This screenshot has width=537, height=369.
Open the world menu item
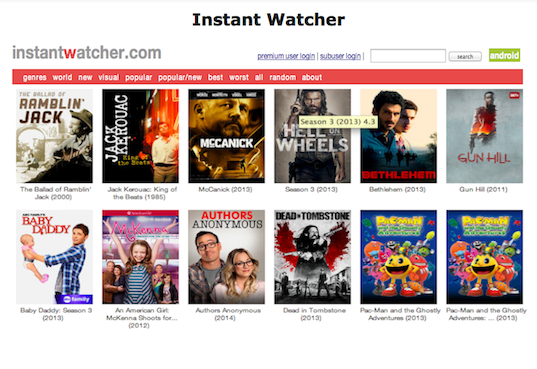(x=62, y=77)
